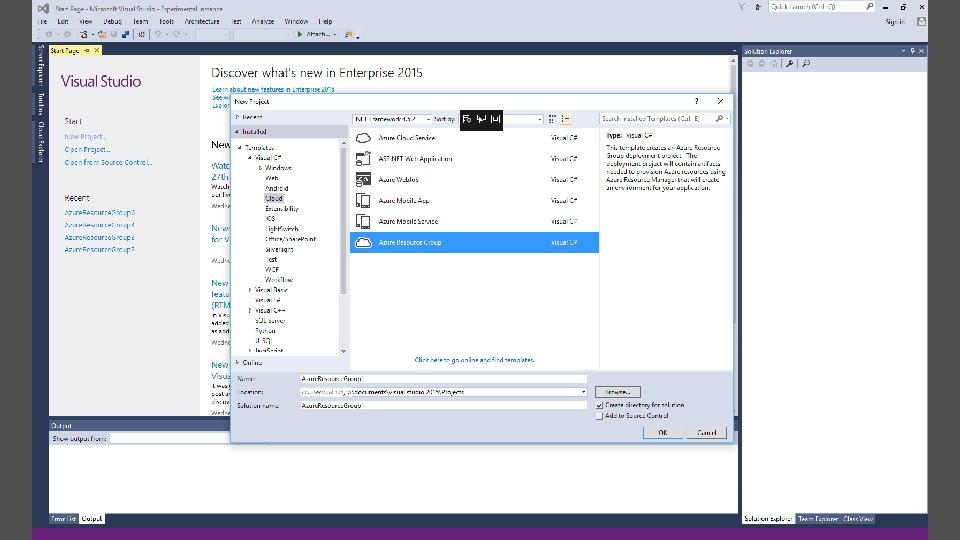The width and height of the screenshot is (960, 540).
Task: Switch template list to medium icons view
Action: pyautogui.click(x=566, y=119)
